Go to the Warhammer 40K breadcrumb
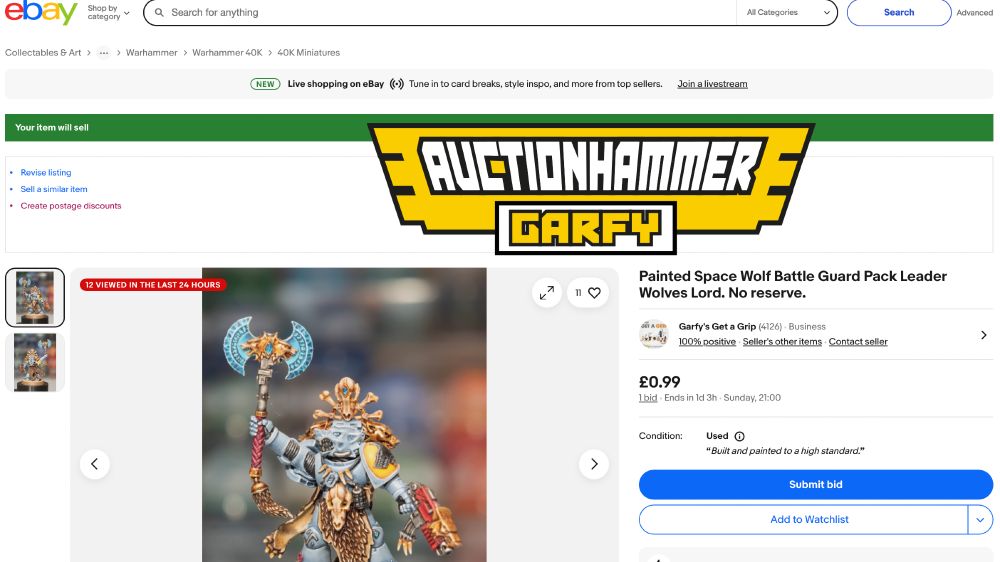The height and width of the screenshot is (562, 1000). coord(227,53)
